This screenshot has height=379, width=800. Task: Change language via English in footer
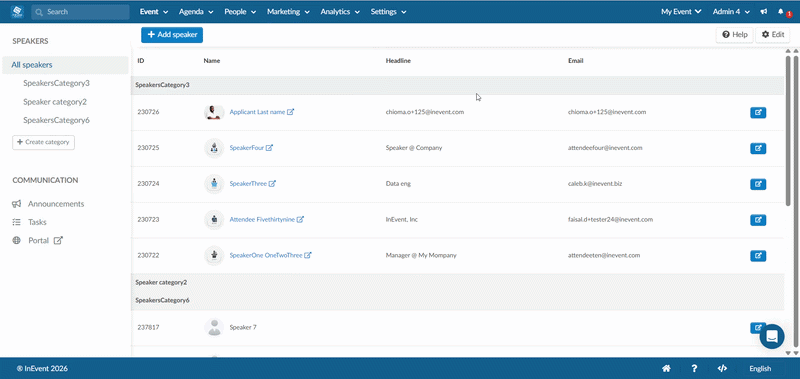pos(760,368)
